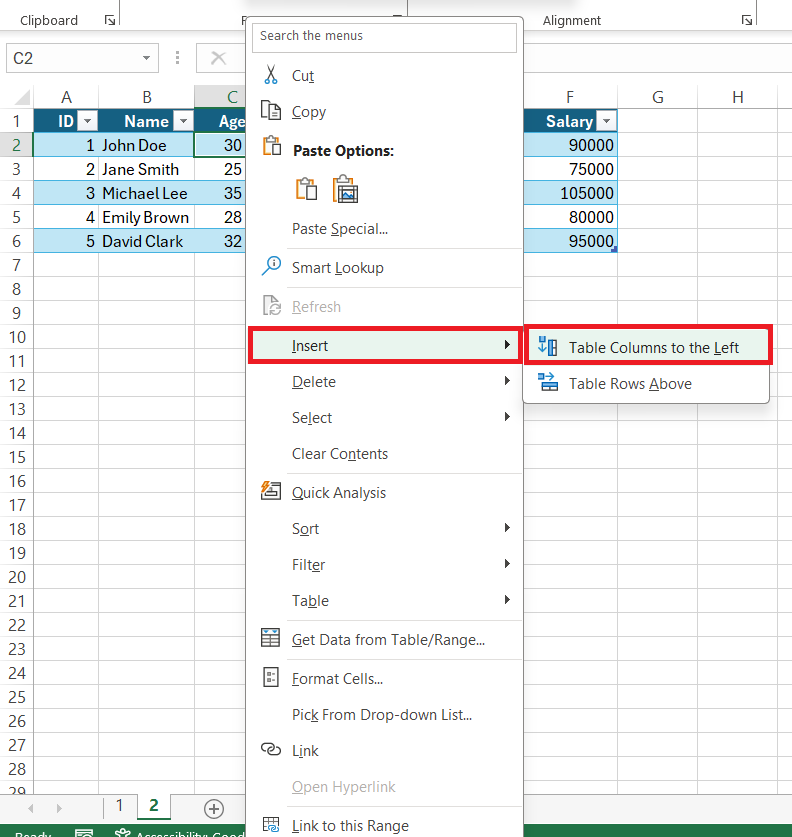
Task: Choose Table Rows Above
Action: [x=630, y=383]
